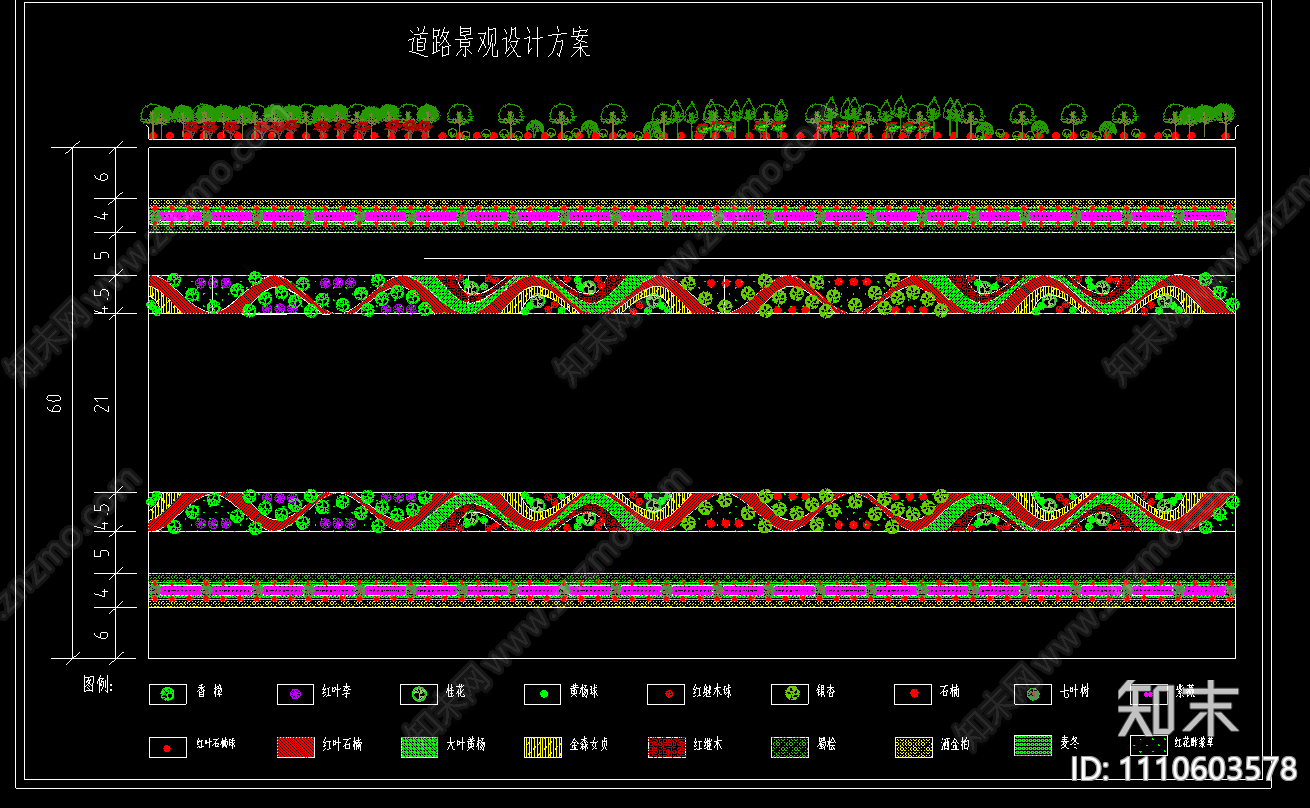1310x808 pixels.
Task: Select the 21 roadway width dimension
Action: point(102,404)
